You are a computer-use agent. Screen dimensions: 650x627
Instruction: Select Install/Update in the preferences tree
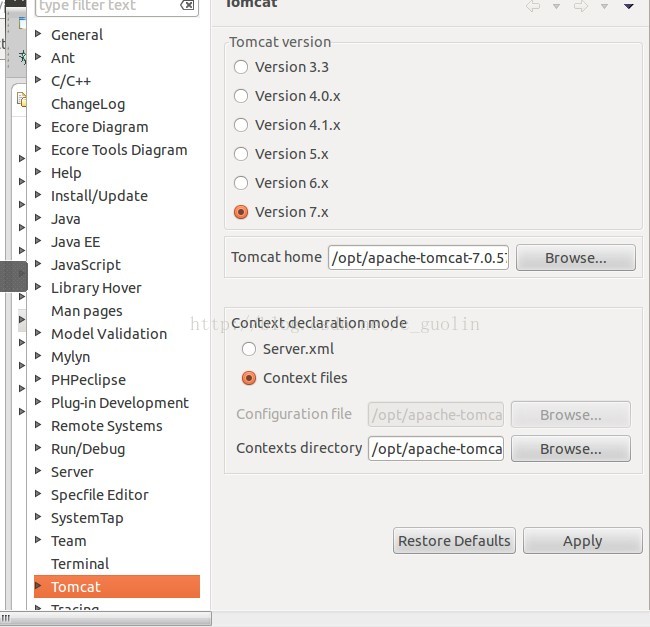pos(99,196)
